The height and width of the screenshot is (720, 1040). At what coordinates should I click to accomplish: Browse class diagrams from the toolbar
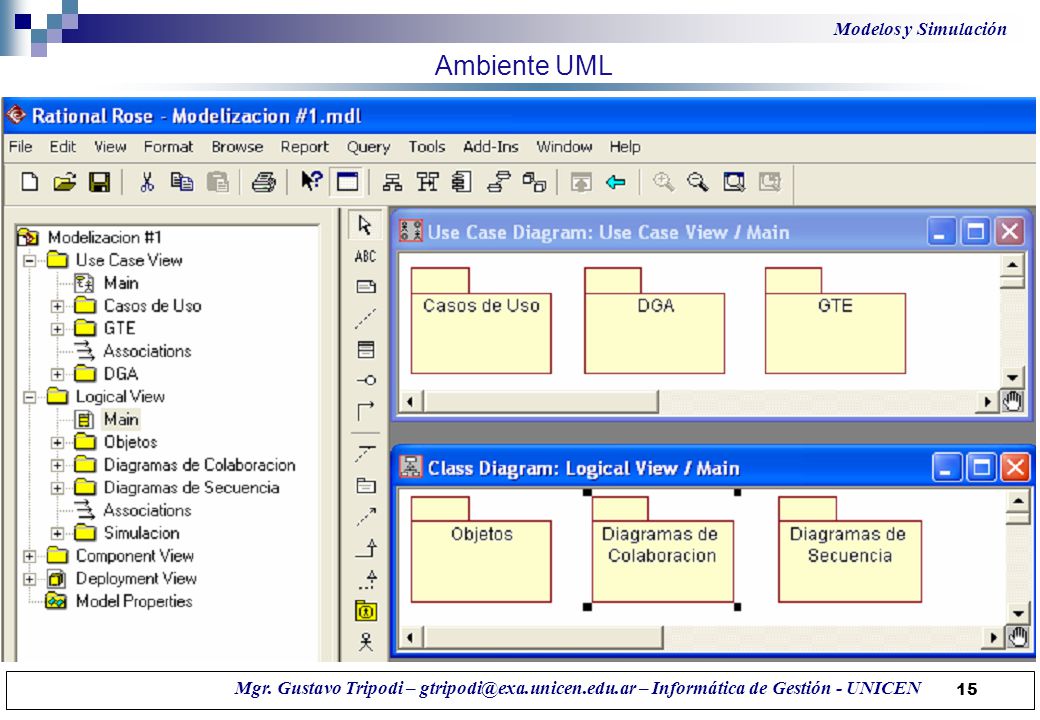tap(393, 182)
